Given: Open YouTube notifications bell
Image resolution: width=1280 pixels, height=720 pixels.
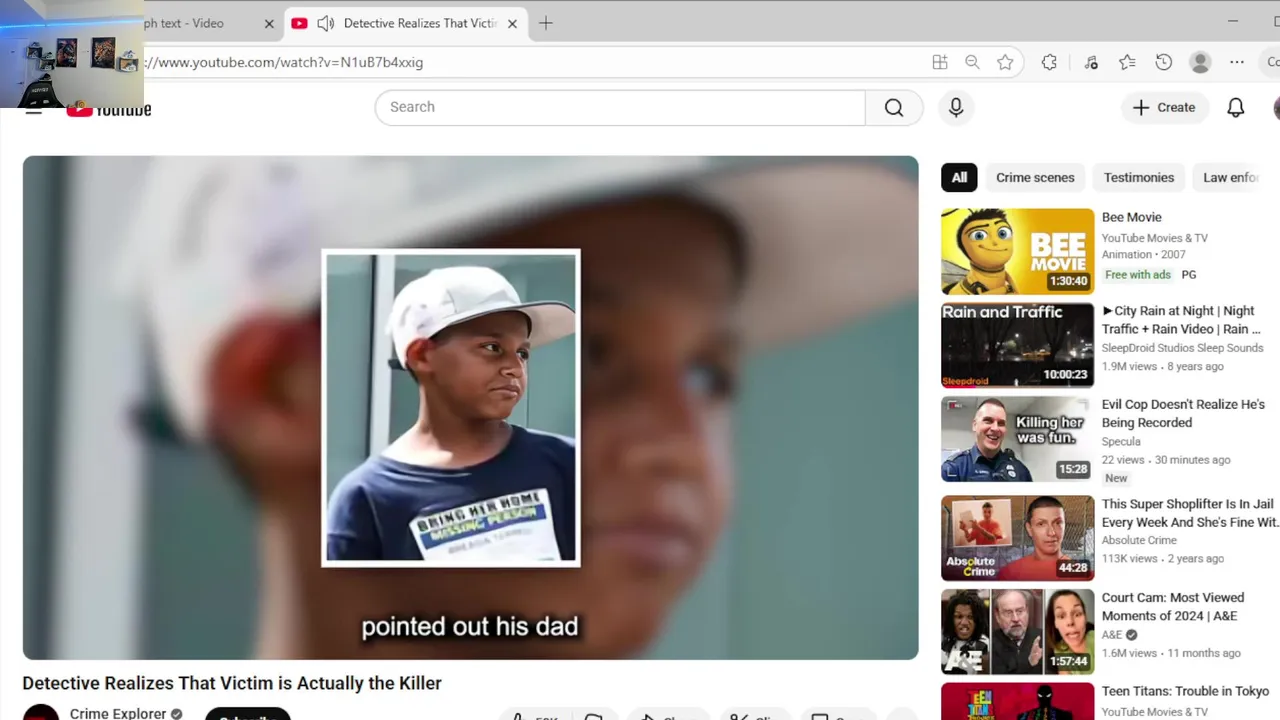Looking at the screenshot, I should (1236, 107).
